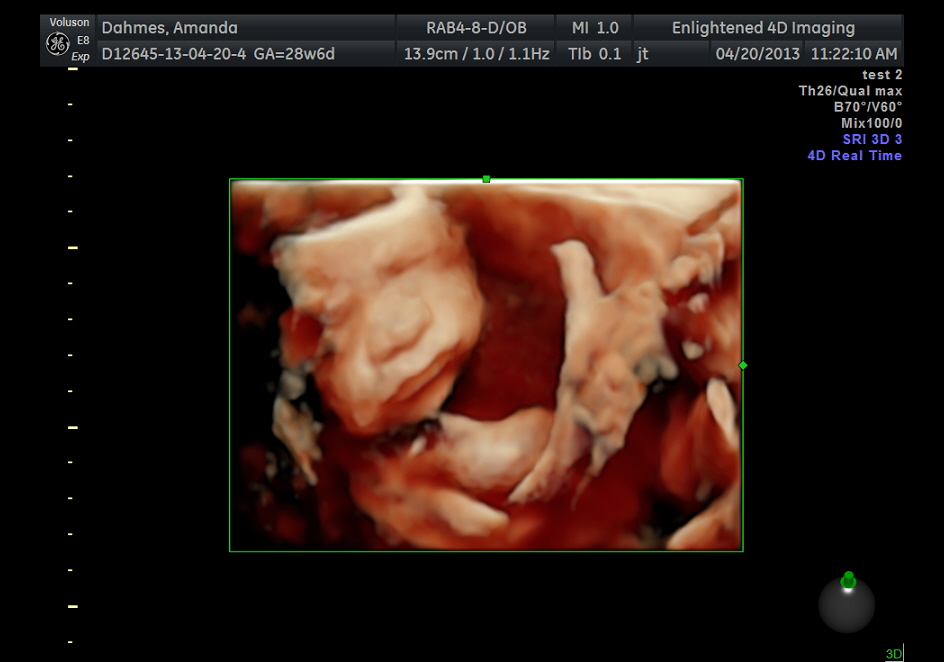Screen dimensions: 944x662
Task: Click the 'SRI 3D 3' setting
Action: coord(872,140)
